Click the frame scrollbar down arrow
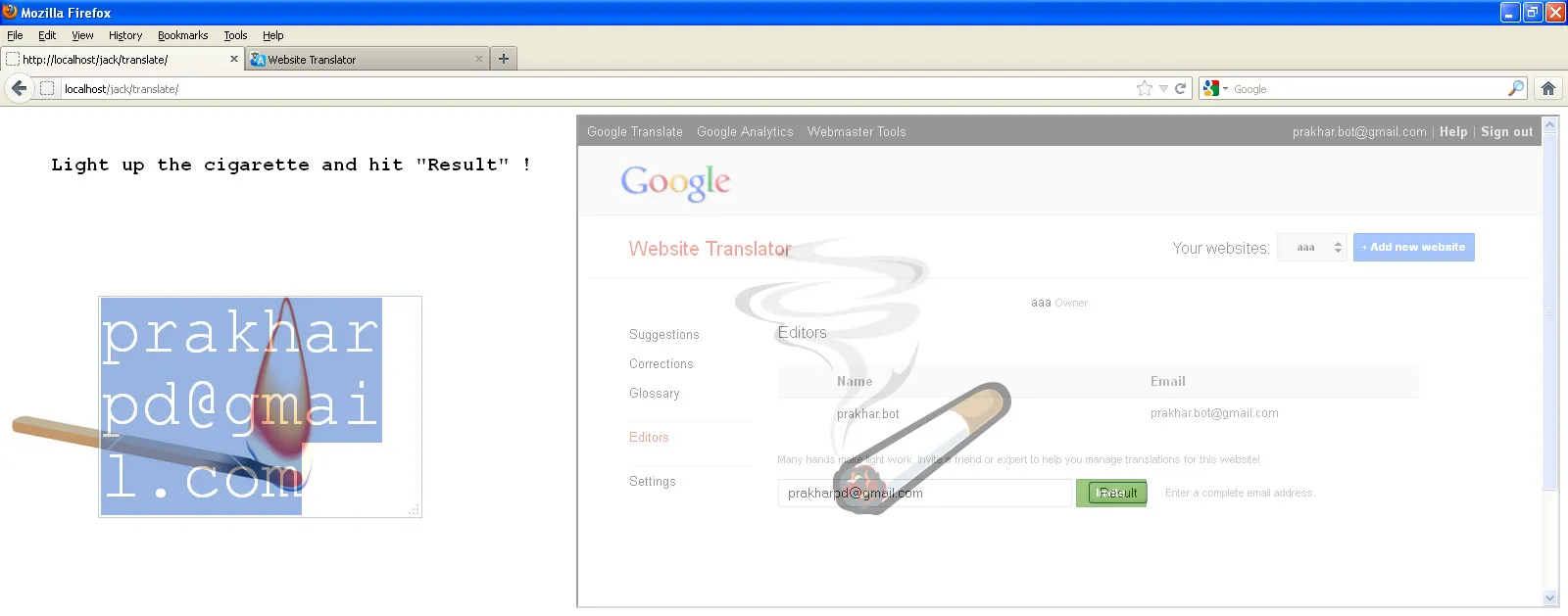The width and height of the screenshot is (1568, 616). 1550,597
